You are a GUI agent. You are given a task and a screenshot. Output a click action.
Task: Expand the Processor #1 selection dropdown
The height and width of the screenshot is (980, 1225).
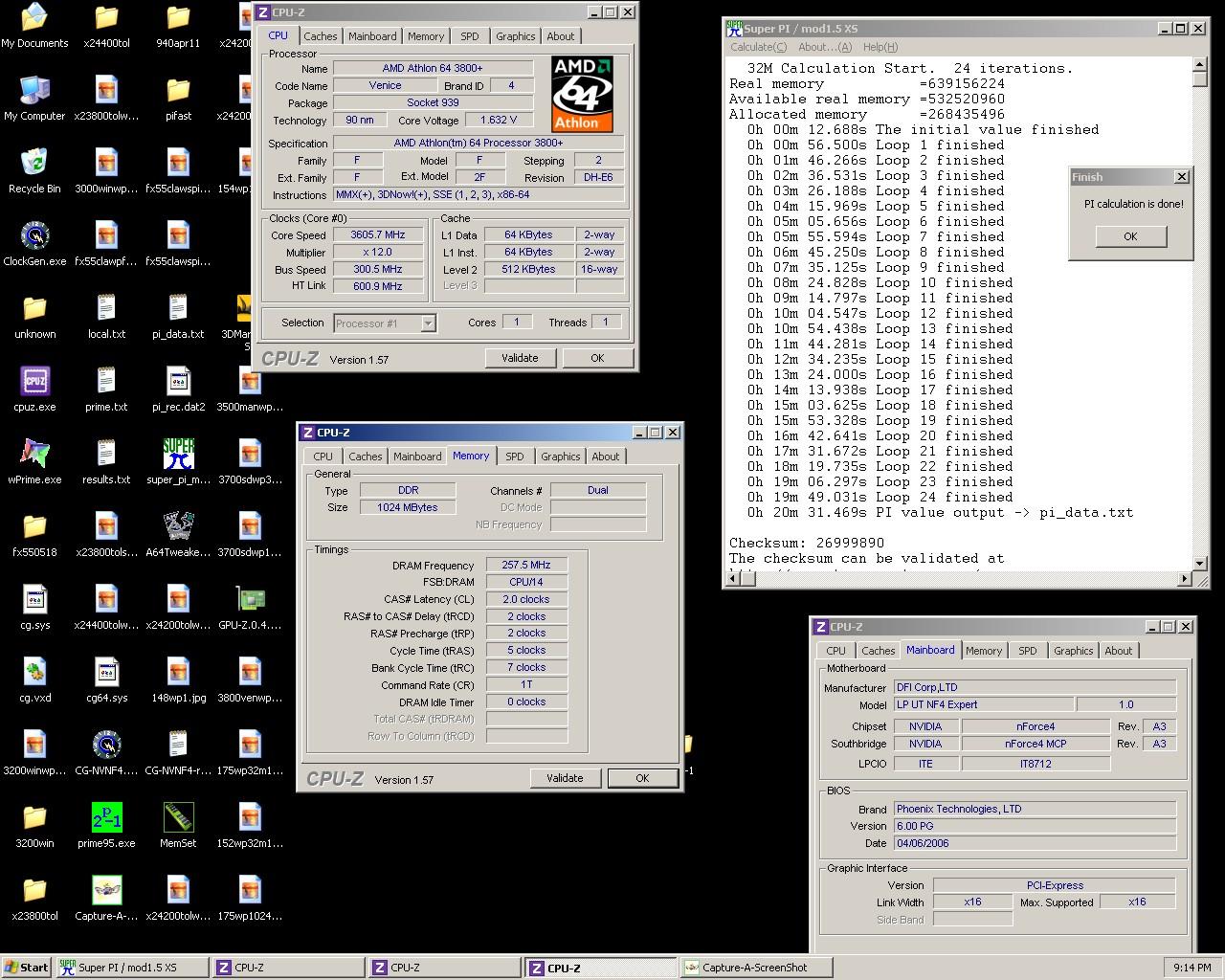pyautogui.click(x=428, y=323)
